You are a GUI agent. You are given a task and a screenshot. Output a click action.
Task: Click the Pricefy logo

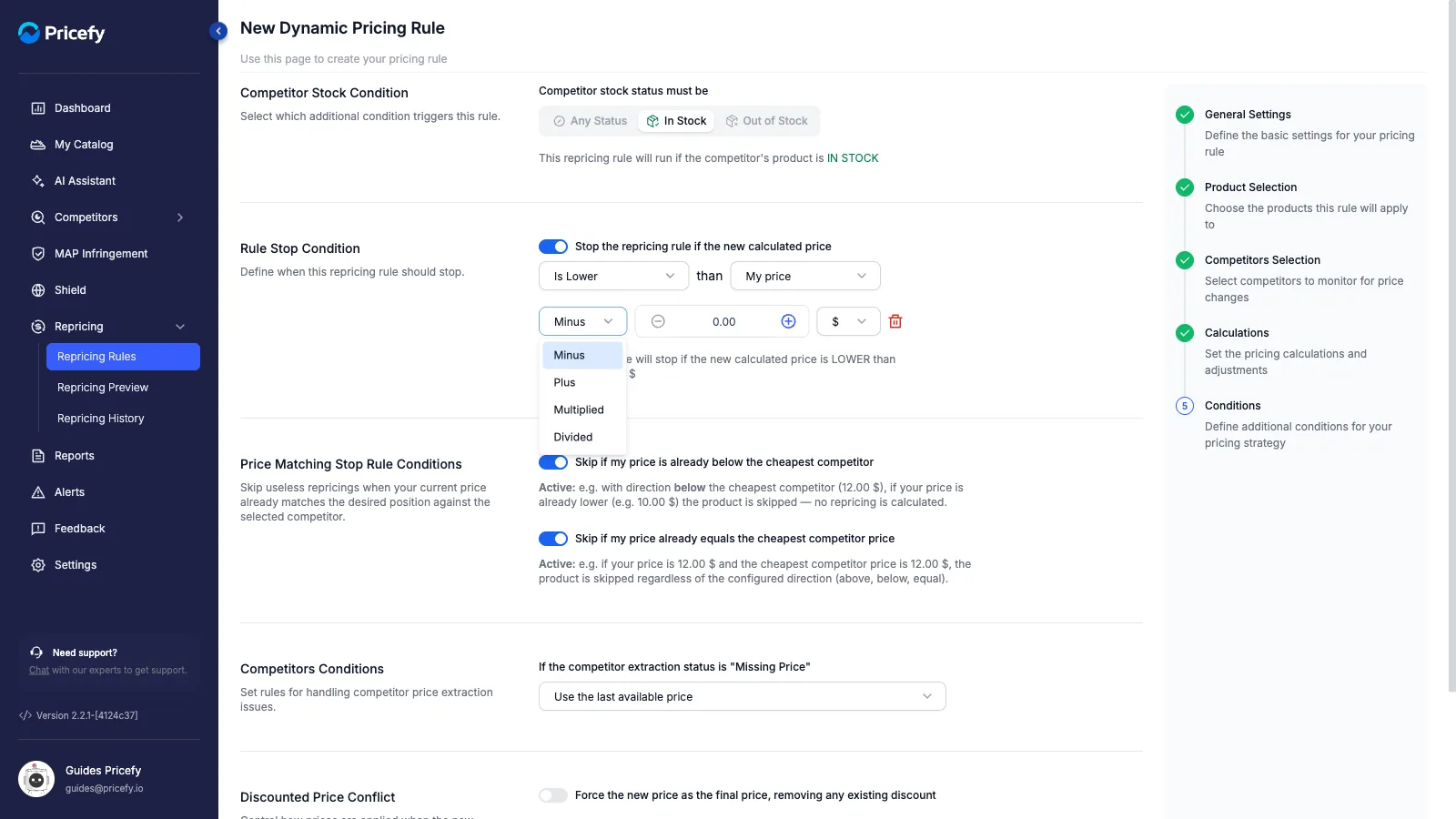click(x=62, y=33)
